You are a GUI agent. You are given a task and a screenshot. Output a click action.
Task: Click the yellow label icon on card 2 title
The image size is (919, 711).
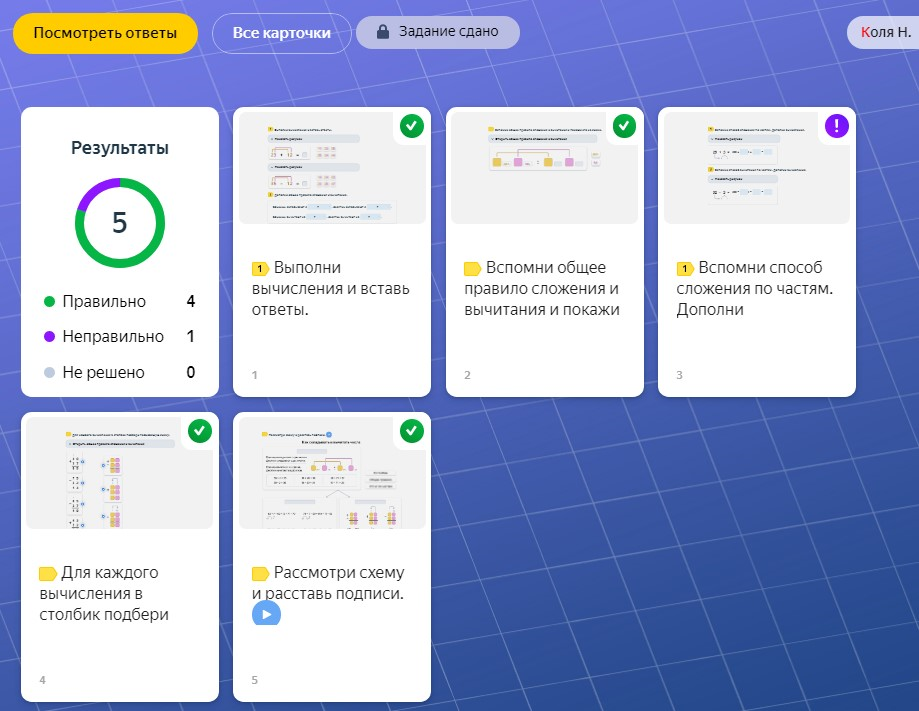tap(472, 268)
